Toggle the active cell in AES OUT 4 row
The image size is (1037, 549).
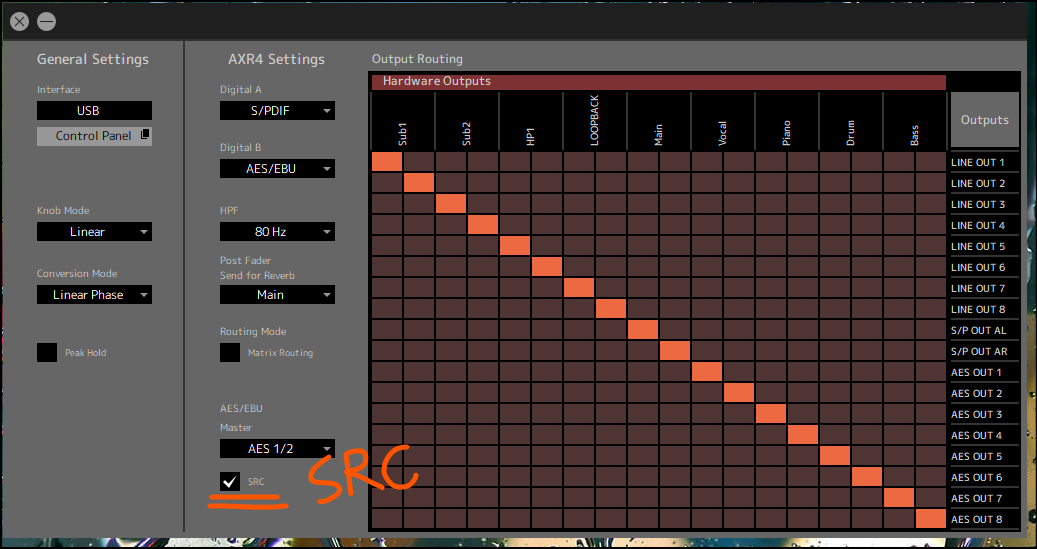point(802,435)
